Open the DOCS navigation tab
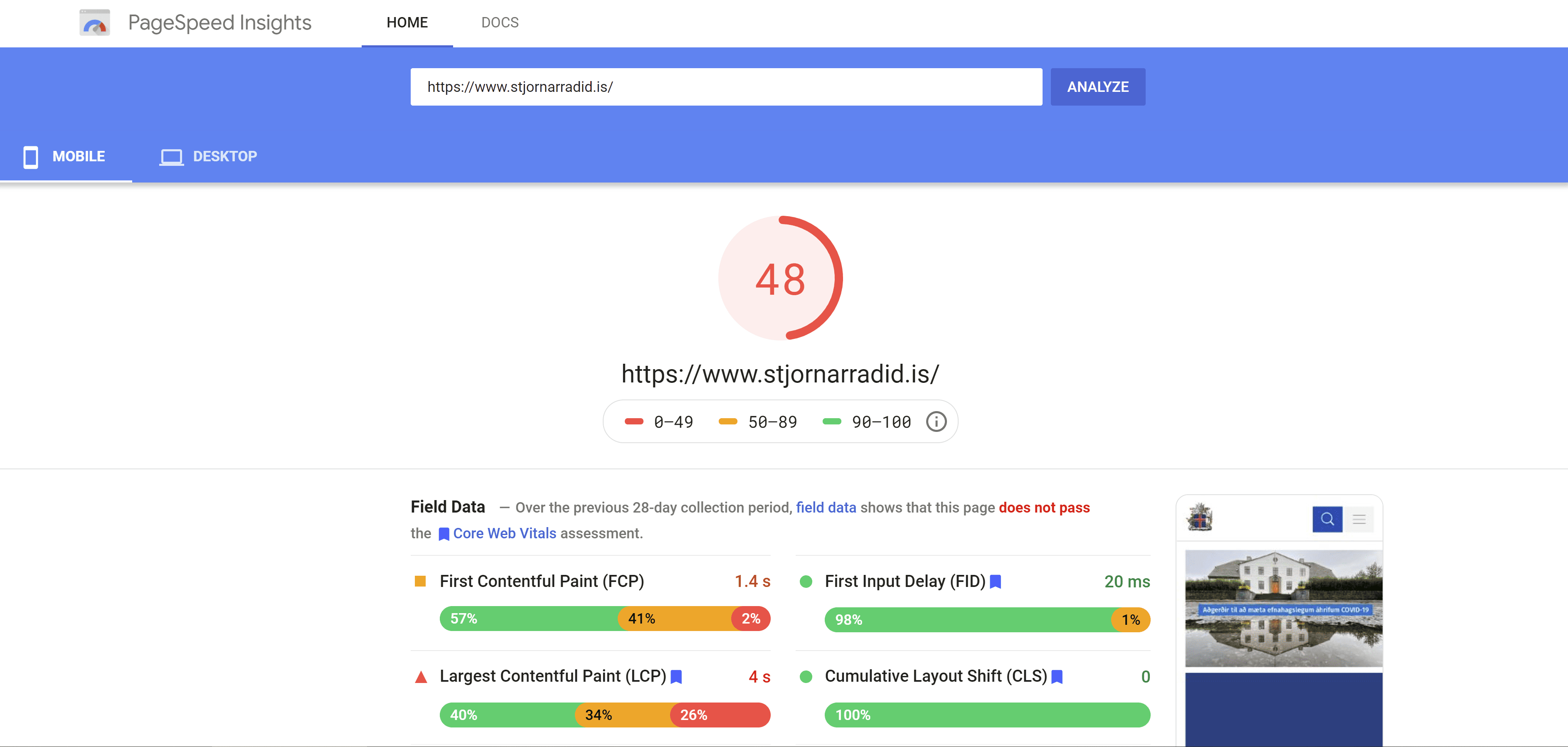The width and height of the screenshot is (1568, 747). [x=500, y=22]
